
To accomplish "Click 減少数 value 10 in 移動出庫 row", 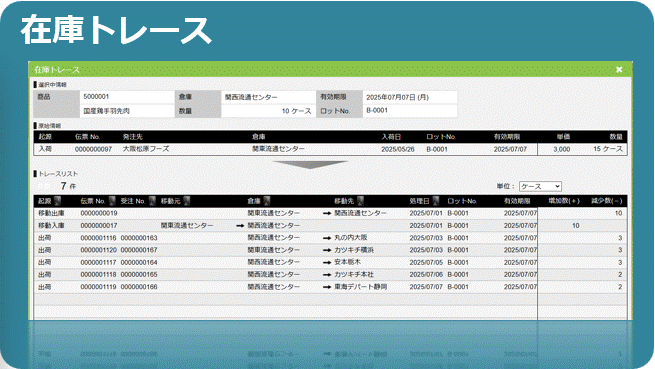I will pyautogui.click(x=619, y=213).
